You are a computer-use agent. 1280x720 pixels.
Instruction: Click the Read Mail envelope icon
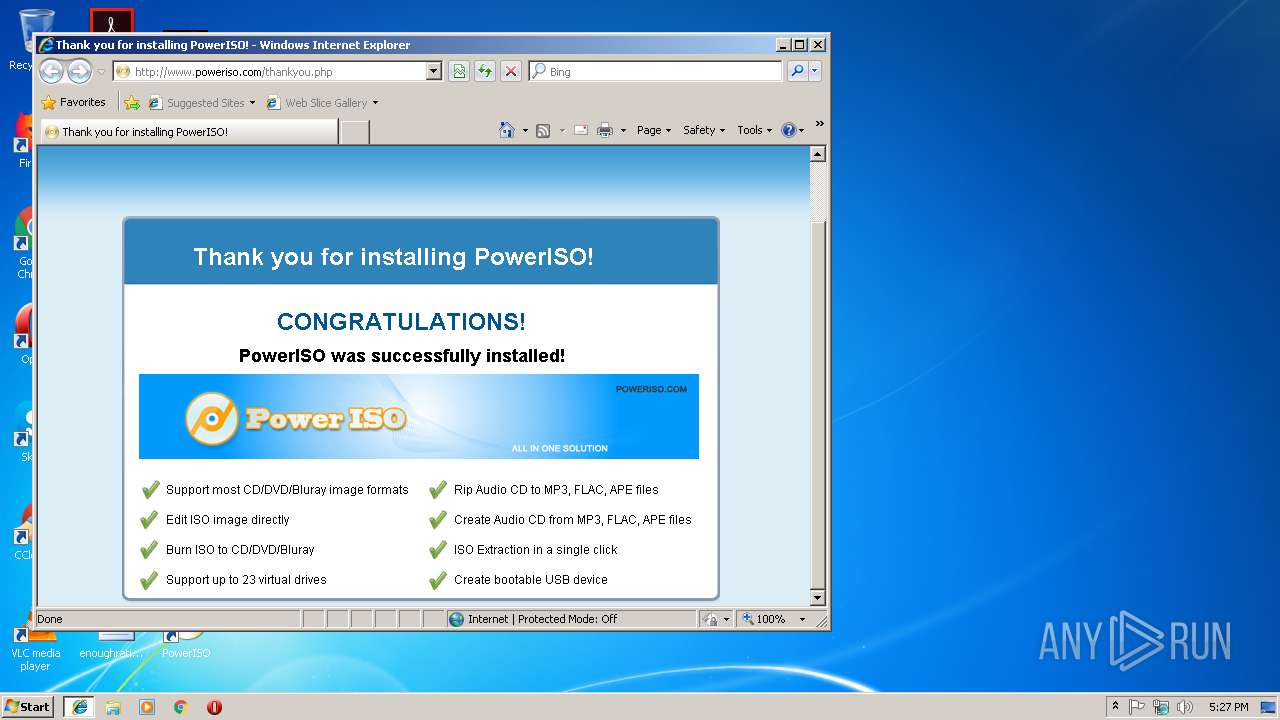tap(581, 130)
